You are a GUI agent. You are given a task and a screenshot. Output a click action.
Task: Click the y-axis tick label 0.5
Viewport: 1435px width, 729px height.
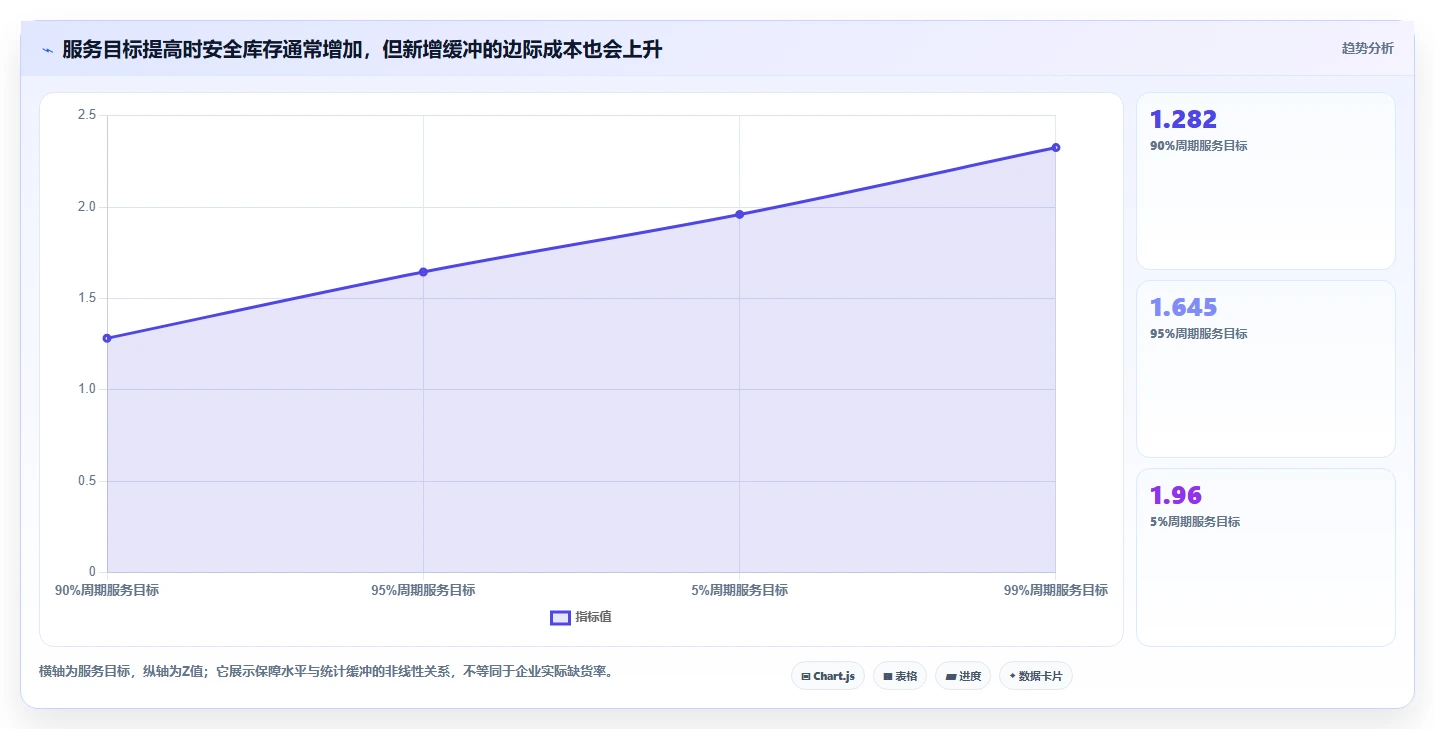tap(86, 481)
